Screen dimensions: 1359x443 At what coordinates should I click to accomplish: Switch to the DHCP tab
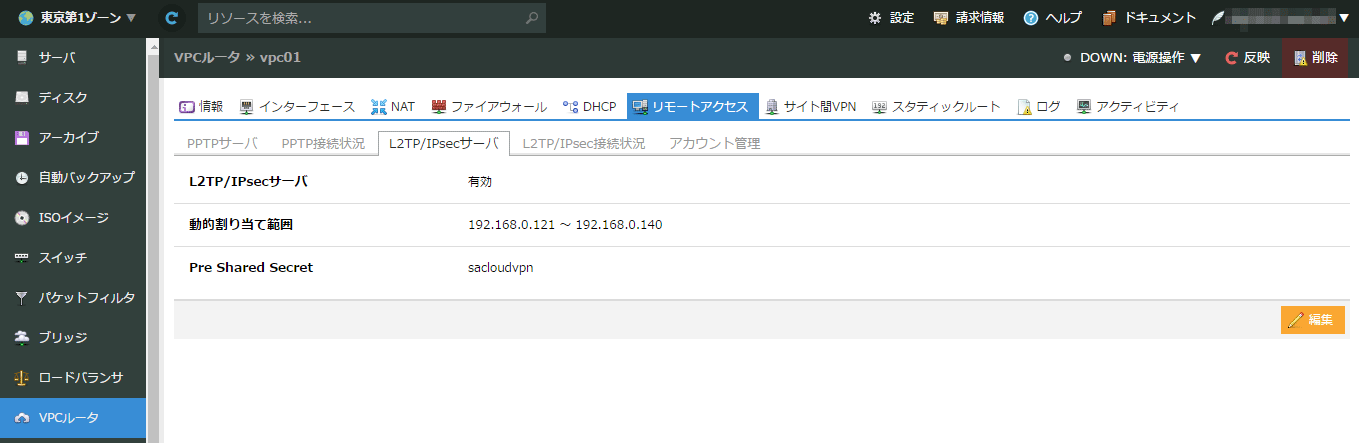pos(590,106)
